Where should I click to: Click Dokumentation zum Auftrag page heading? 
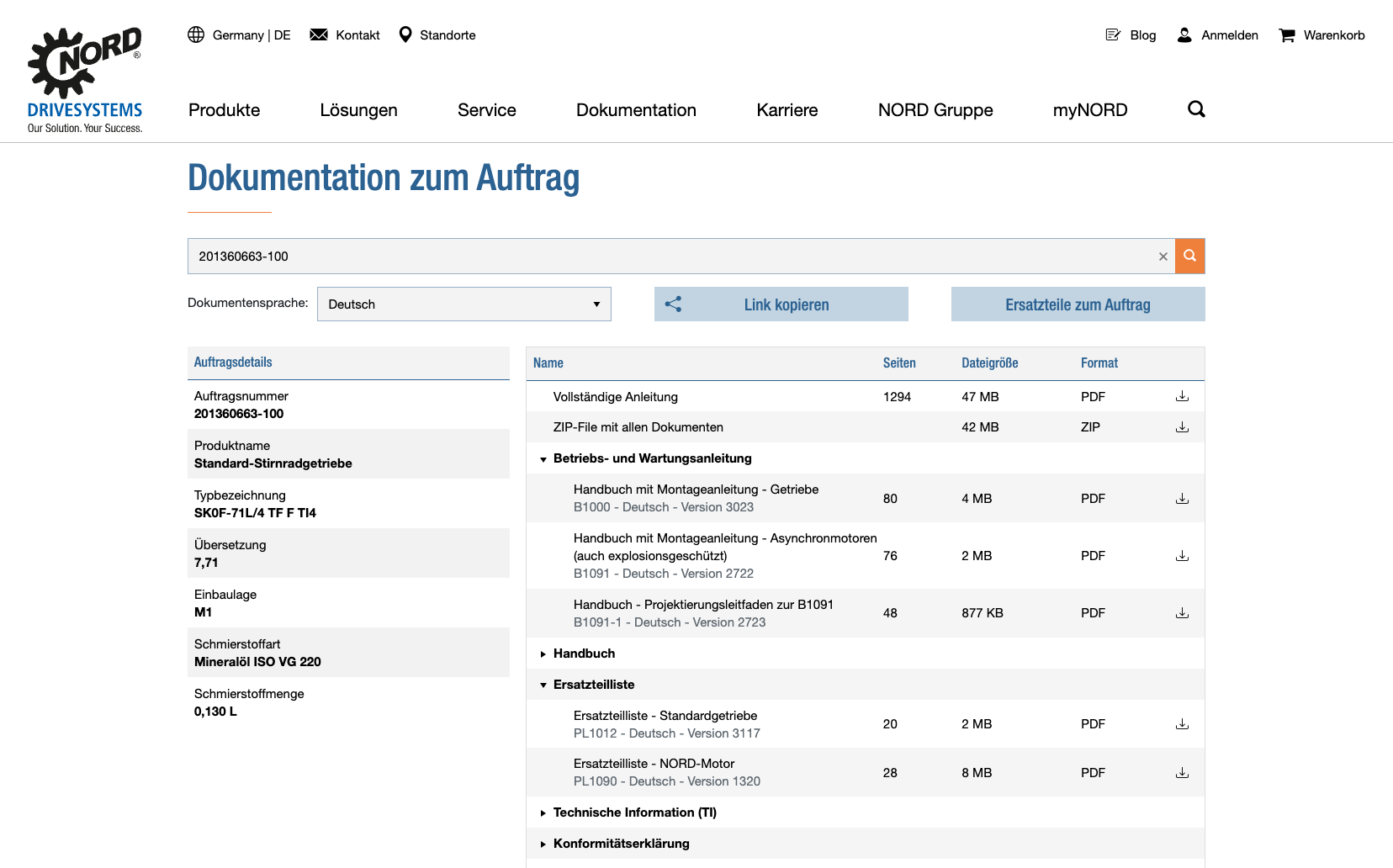384,178
